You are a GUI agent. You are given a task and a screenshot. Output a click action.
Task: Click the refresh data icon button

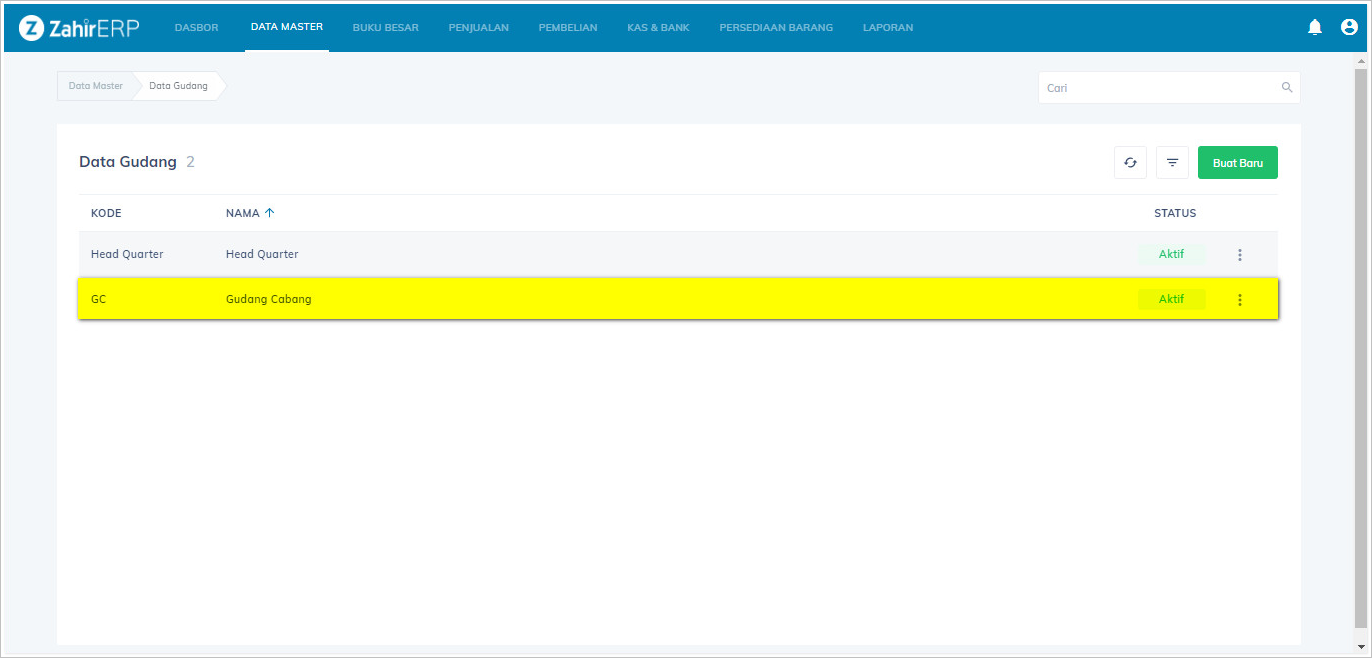click(1130, 163)
